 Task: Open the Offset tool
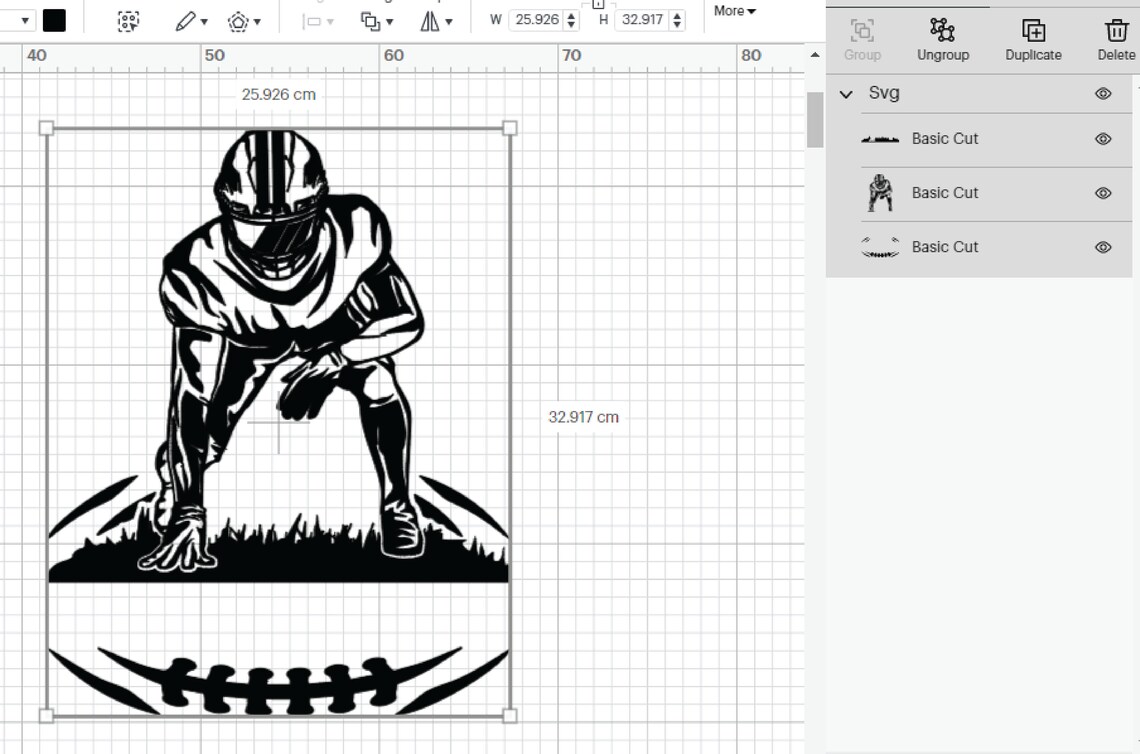tap(244, 22)
